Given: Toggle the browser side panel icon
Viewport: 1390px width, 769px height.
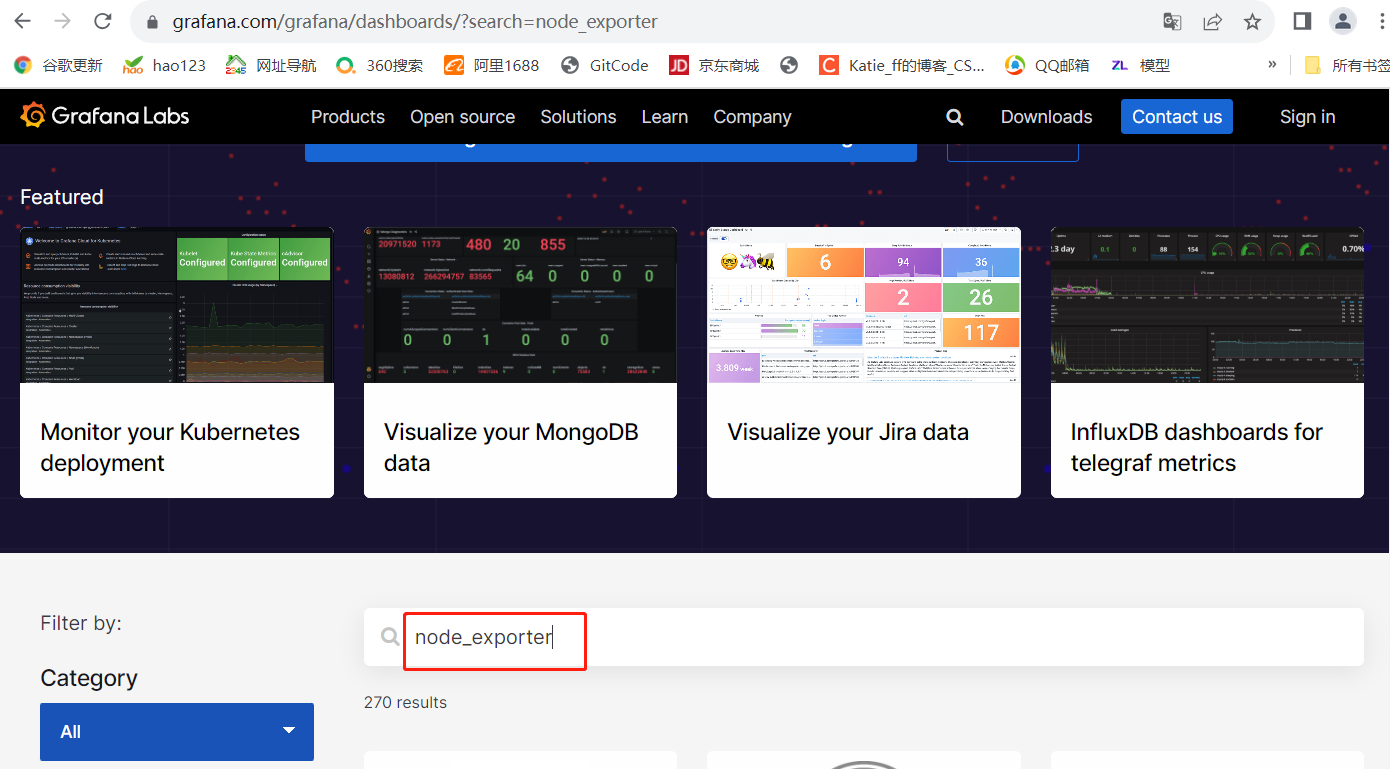Looking at the screenshot, I should point(1302,21).
